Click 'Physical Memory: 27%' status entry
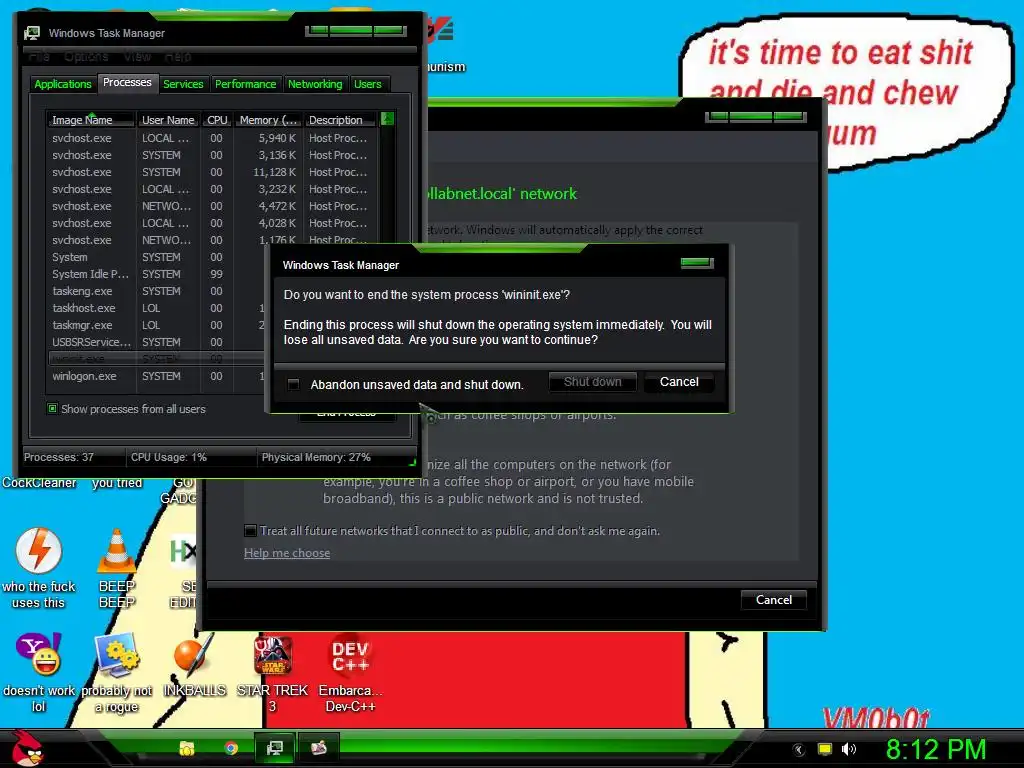The height and width of the screenshot is (768, 1024). [x=316, y=457]
